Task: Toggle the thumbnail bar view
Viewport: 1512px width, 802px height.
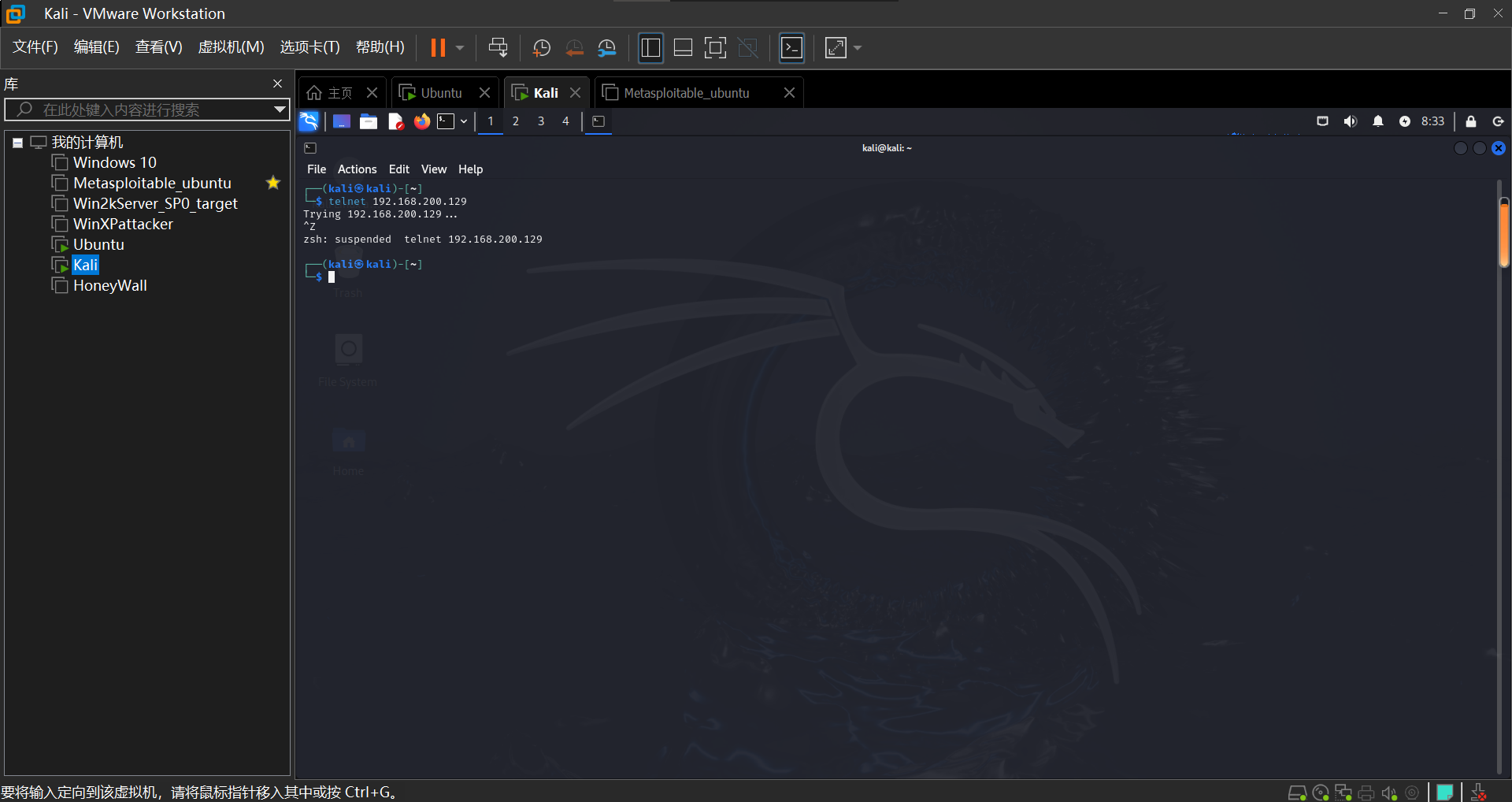Action: [683, 48]
